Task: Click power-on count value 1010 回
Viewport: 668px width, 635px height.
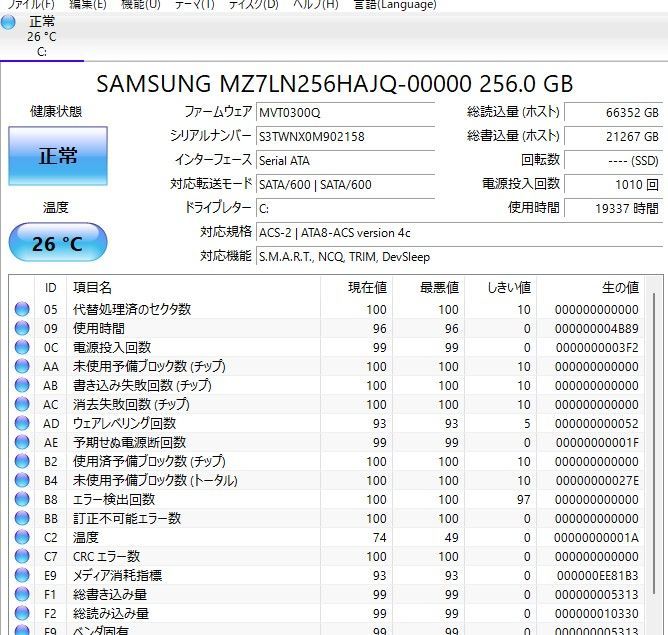Action: tap(613, 184)
